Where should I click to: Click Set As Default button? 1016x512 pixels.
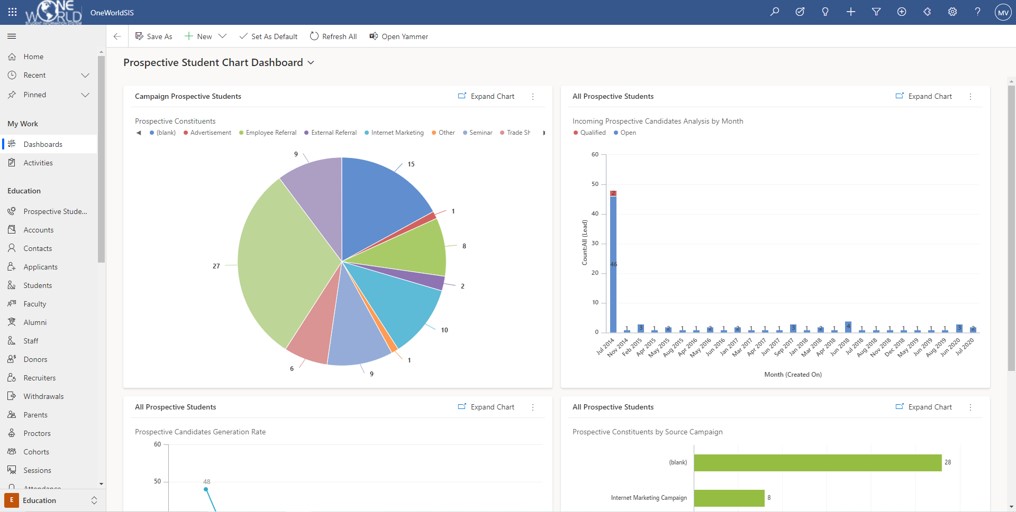[x=268, y=36]
